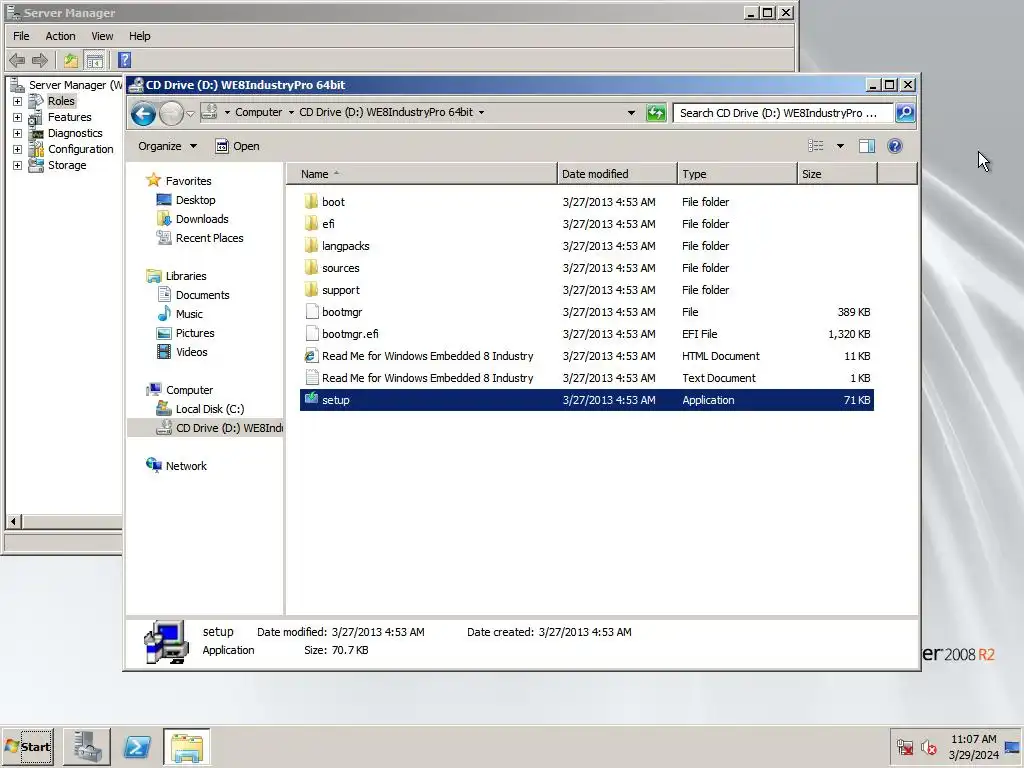Viewport: 1024px width, 768px height.
Task: Open the Start menu
Action: click(x=27, y=746)
